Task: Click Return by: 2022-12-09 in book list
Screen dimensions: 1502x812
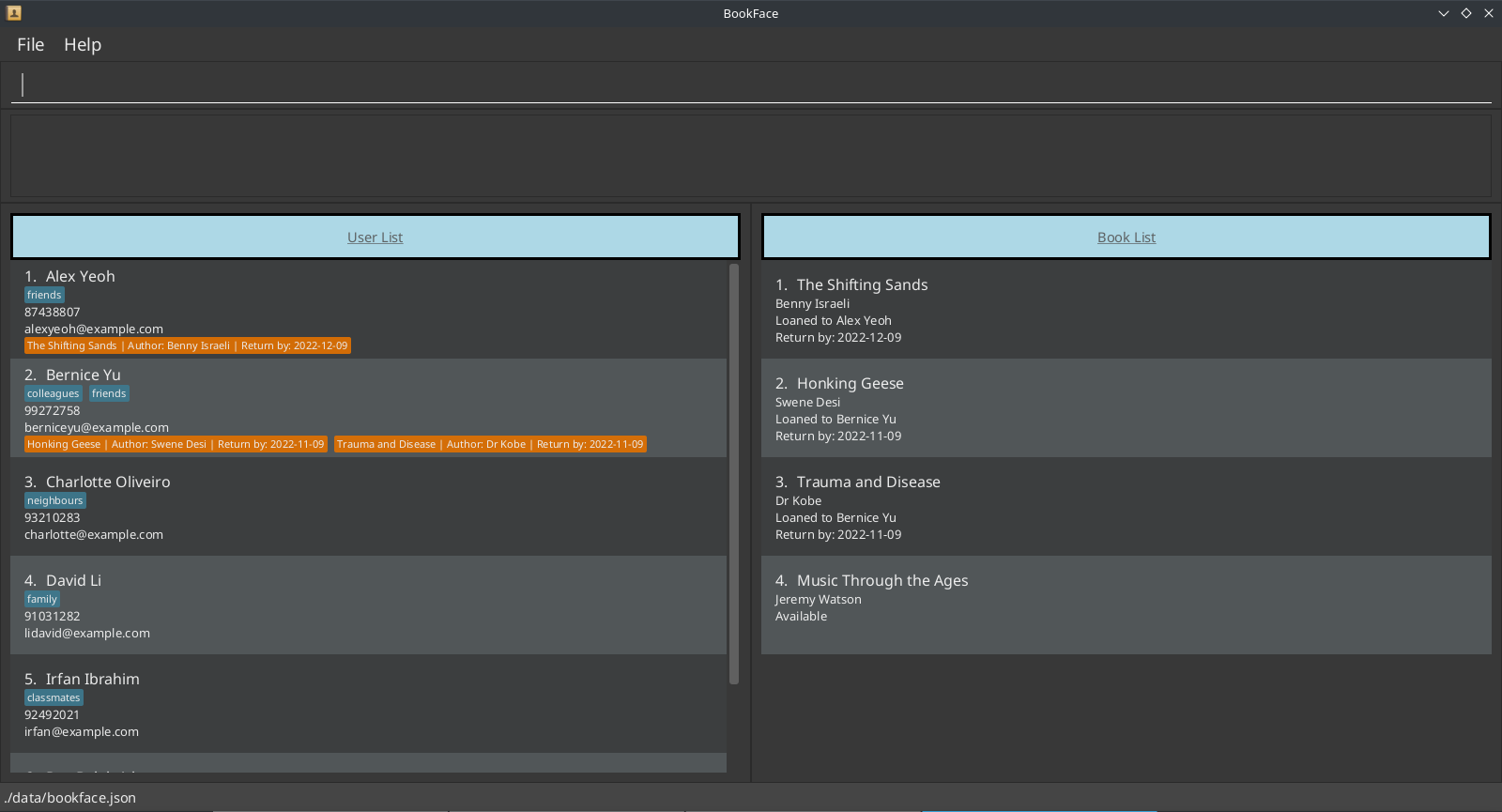Action: (838, 337)
